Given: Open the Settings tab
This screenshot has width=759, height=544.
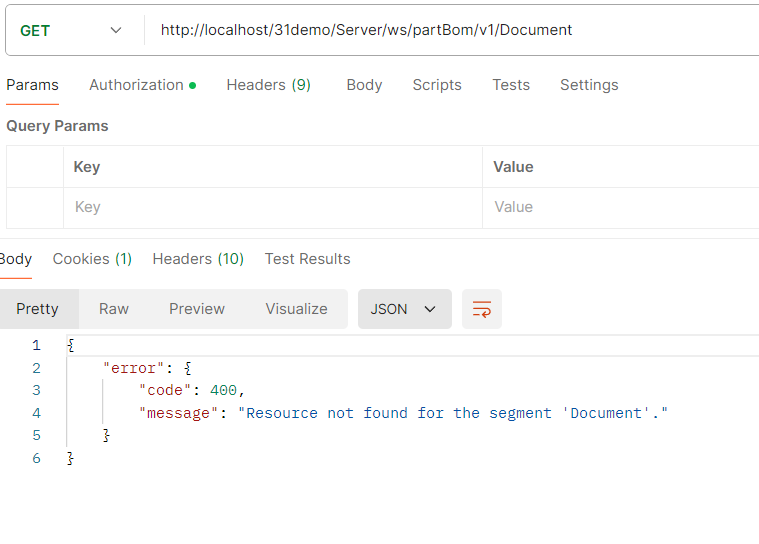Looking at the screenshot, I should (589, 85).
